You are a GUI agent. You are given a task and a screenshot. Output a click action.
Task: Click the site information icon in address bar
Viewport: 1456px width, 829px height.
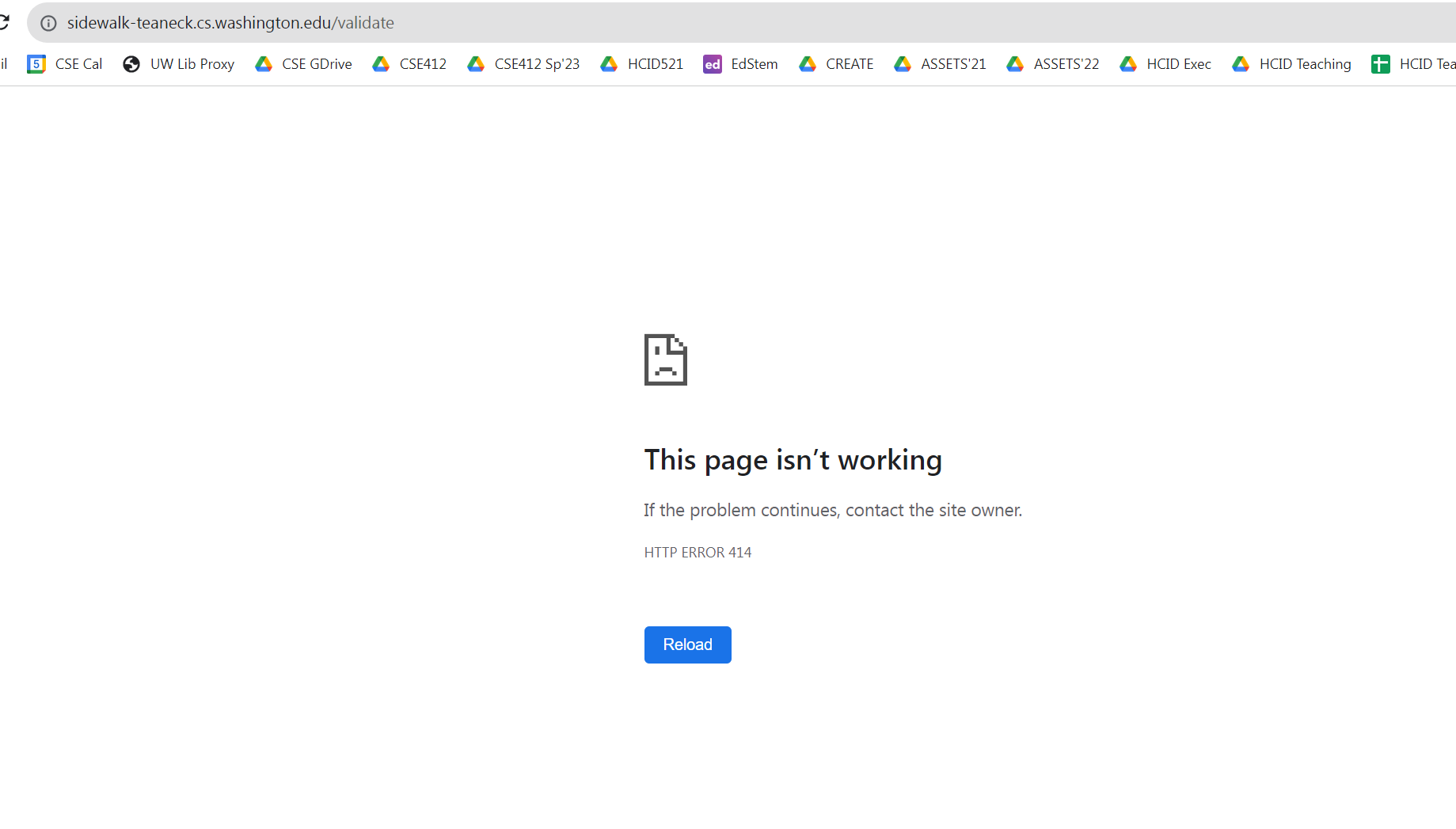(x=48, y=23)
